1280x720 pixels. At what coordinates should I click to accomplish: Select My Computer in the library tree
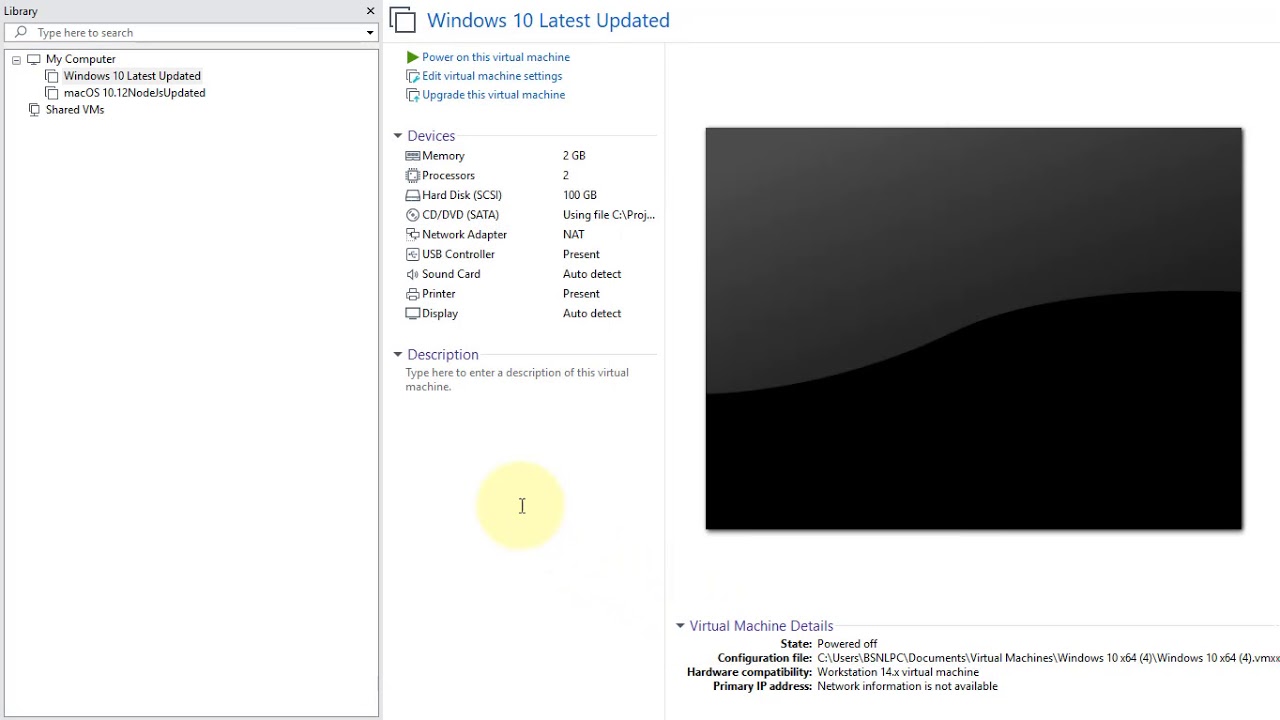click(81, 59)
